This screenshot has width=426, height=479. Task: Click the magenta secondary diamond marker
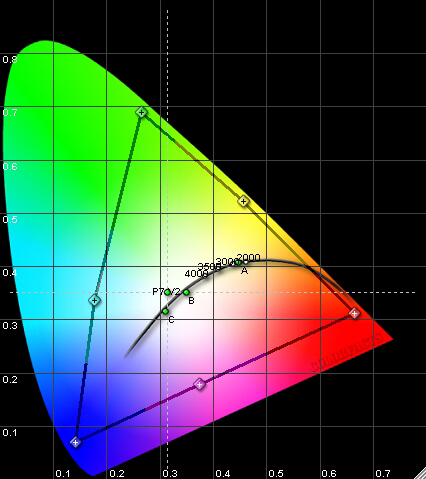[199, 384]
